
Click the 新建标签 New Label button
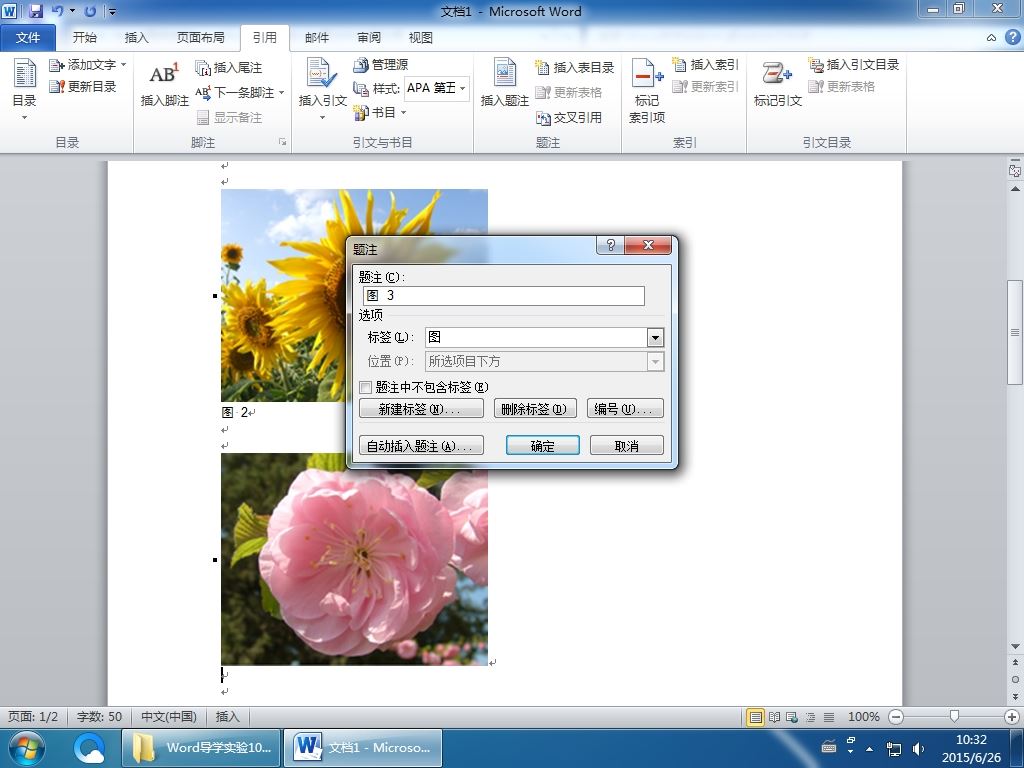[421, 409]
